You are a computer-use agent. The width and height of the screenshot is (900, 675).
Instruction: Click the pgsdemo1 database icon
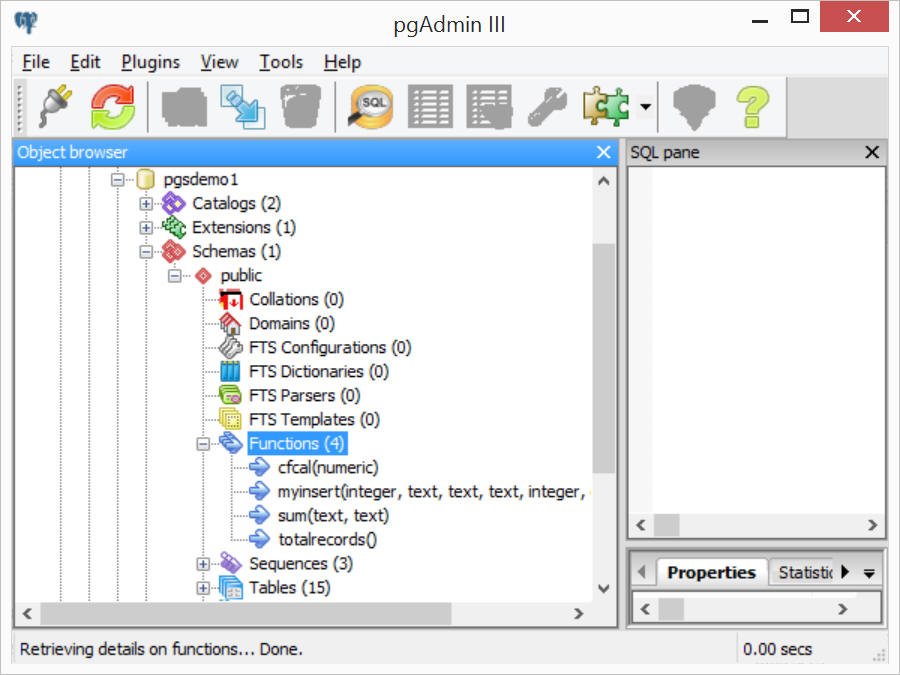(x=146, y=180)
